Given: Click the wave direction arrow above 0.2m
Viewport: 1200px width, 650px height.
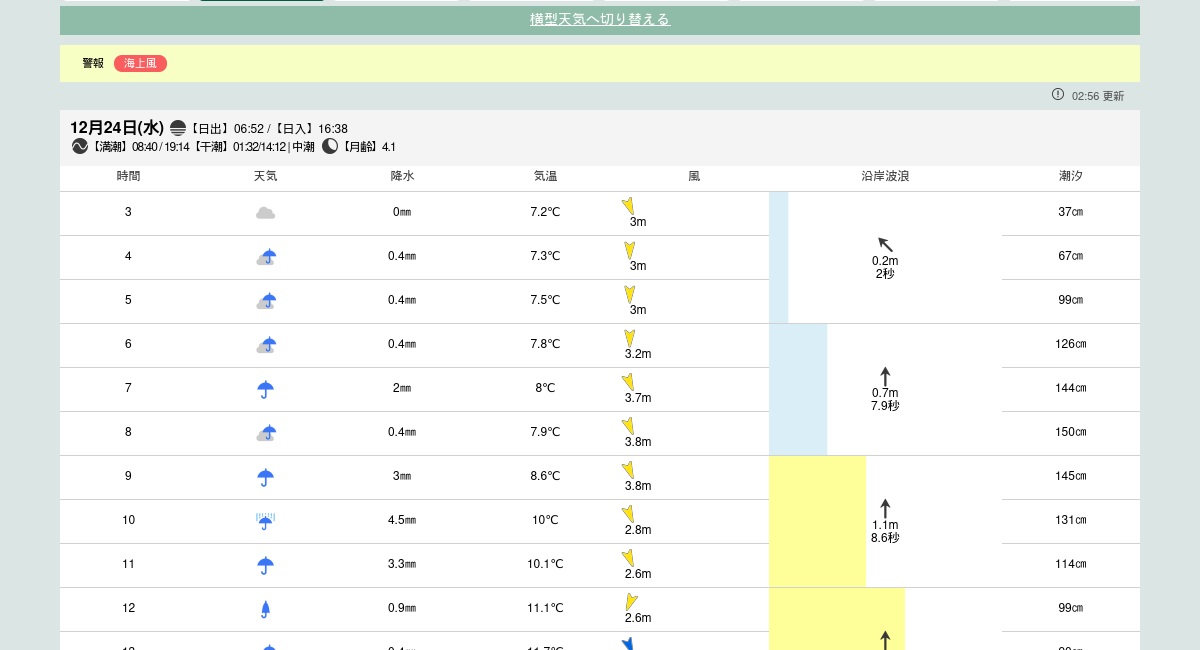Looking at the screenshot, I should click(885, 244).
